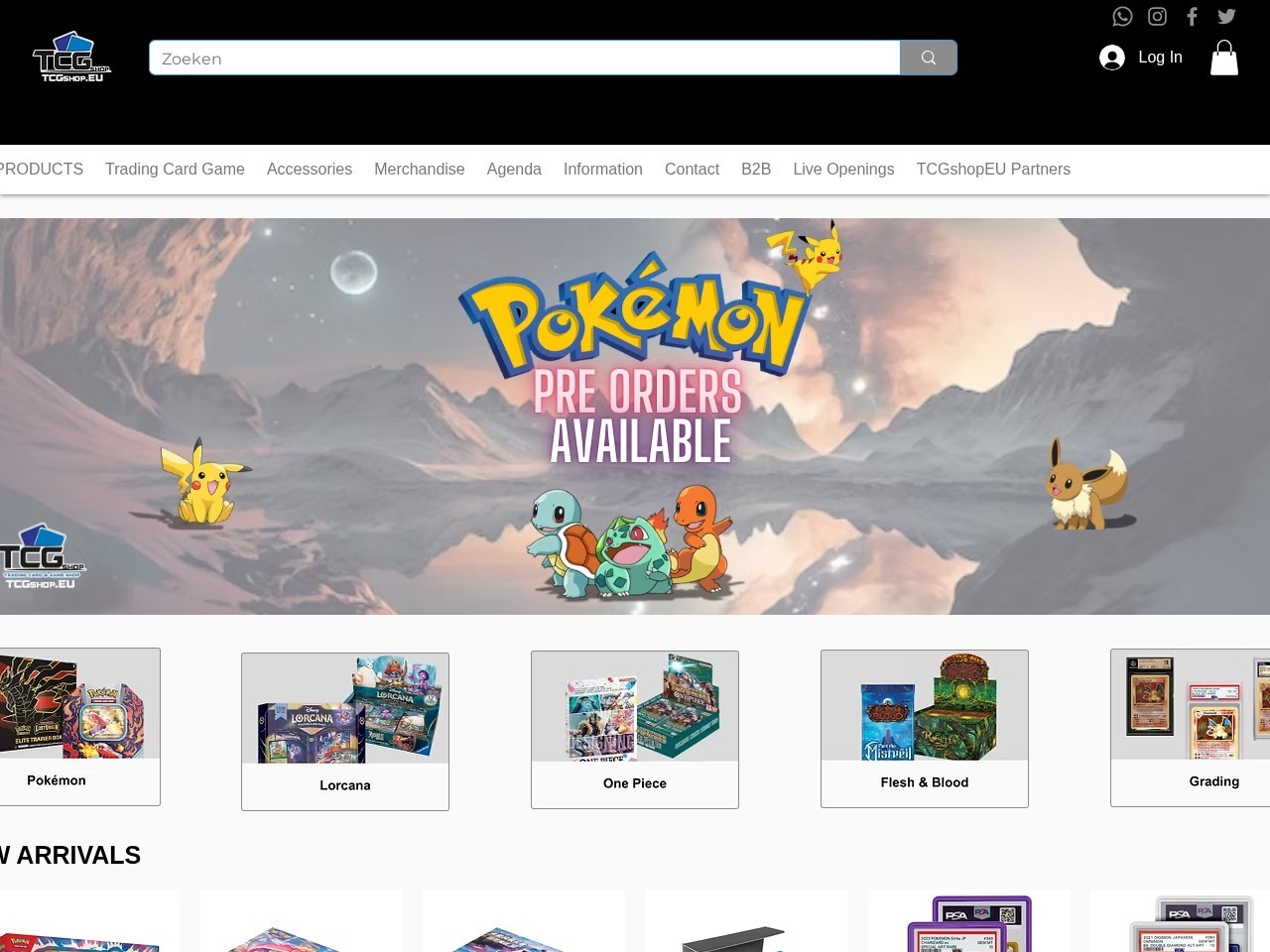Click the Log In avatar icon
The width and height of the screenshot is (1270, 952).
click(1112, 58)
